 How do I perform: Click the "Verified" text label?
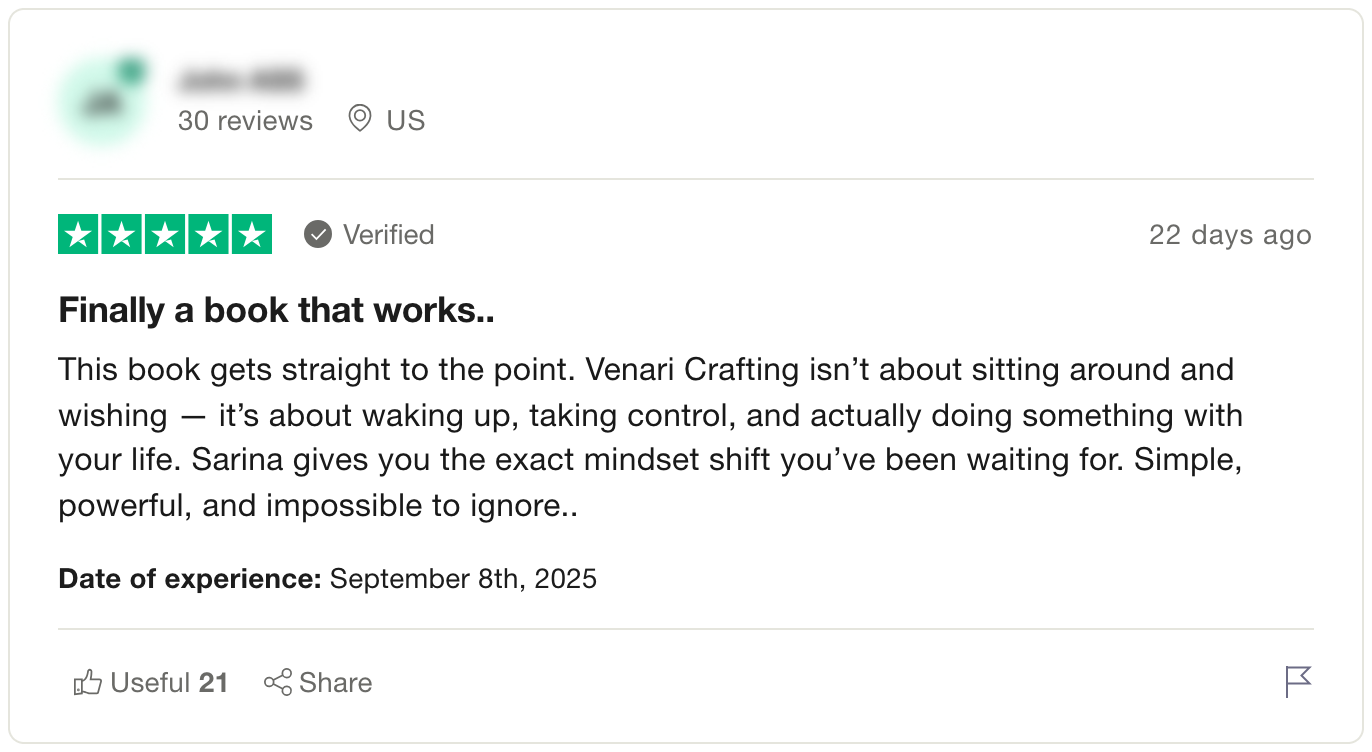tap(388, 235)
